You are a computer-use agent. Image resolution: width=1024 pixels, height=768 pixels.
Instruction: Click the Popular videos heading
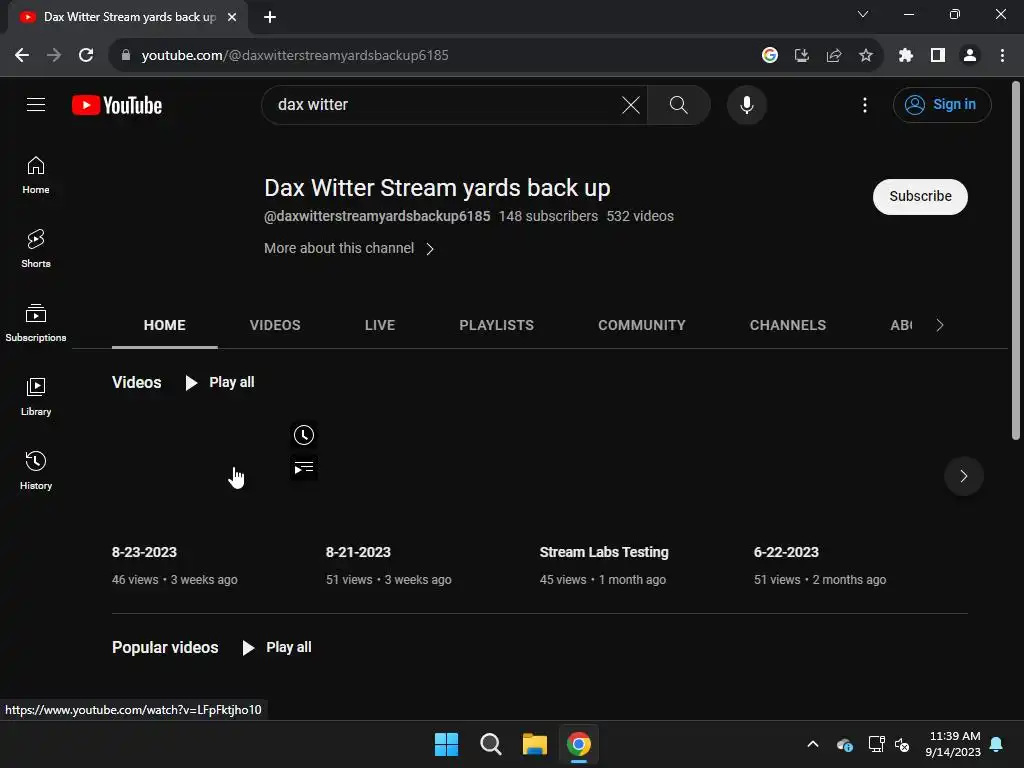(165, 647)
